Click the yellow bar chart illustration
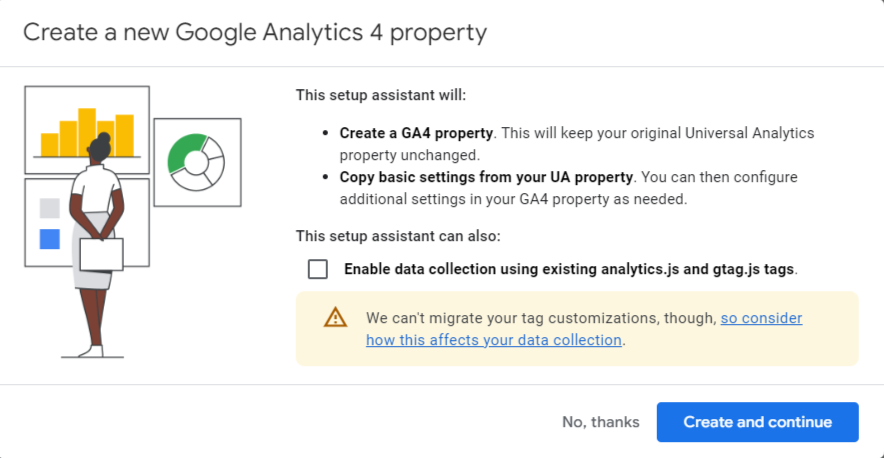The image size is (884, 458). click(87, 132)
